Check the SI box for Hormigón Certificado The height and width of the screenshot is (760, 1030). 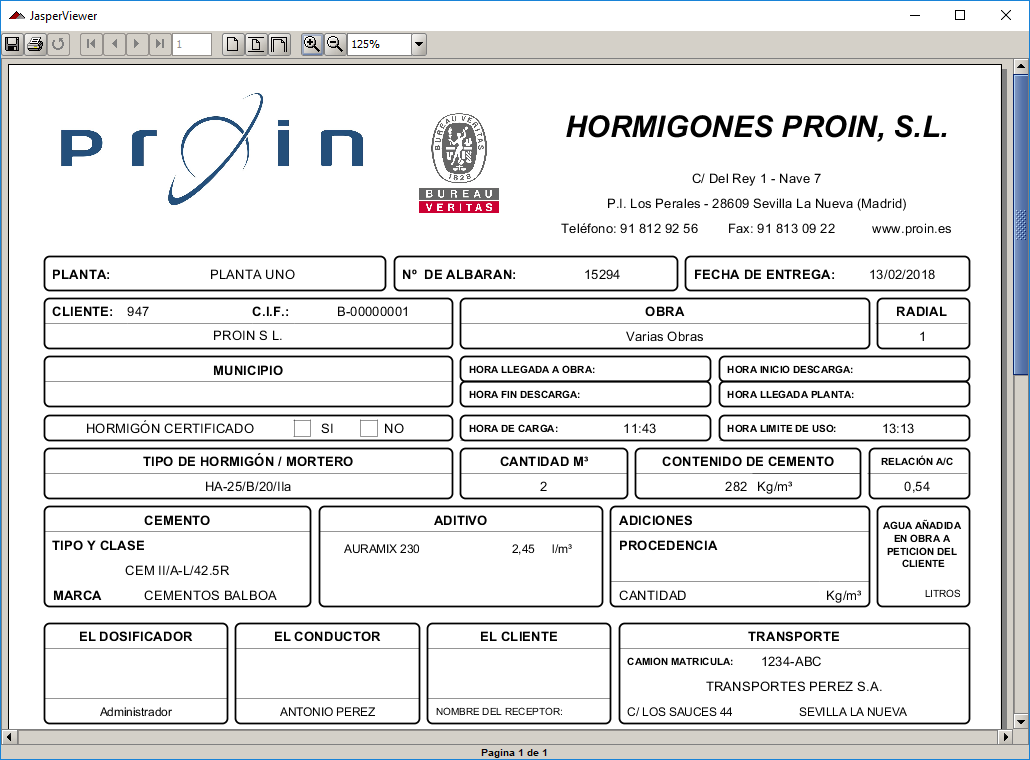click(302, 429)
